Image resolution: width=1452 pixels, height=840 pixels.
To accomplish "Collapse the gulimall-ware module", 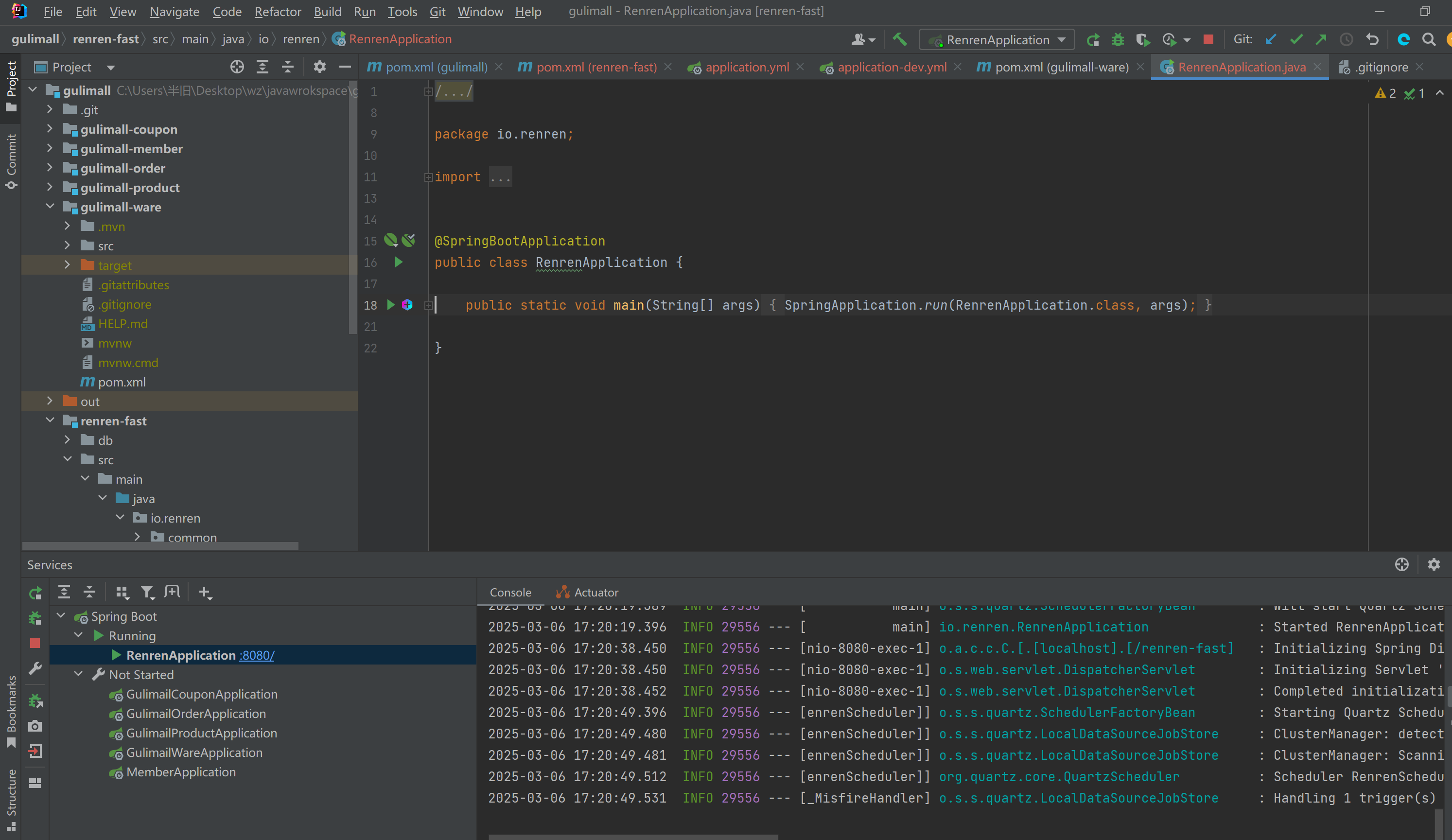I will click(x=50, y=206).
